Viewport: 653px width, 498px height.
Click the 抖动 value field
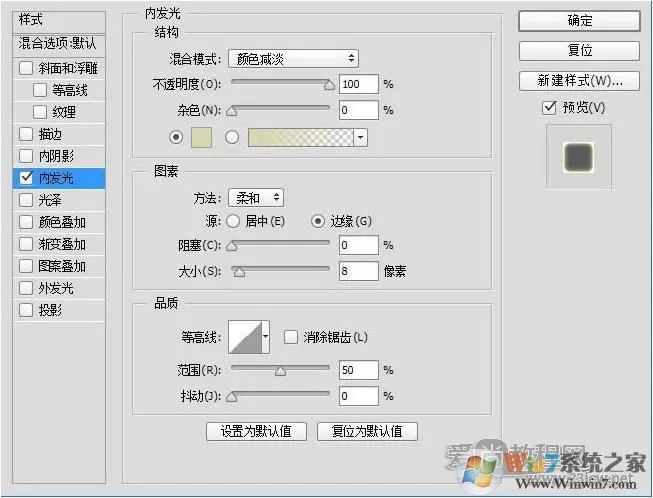359,396
